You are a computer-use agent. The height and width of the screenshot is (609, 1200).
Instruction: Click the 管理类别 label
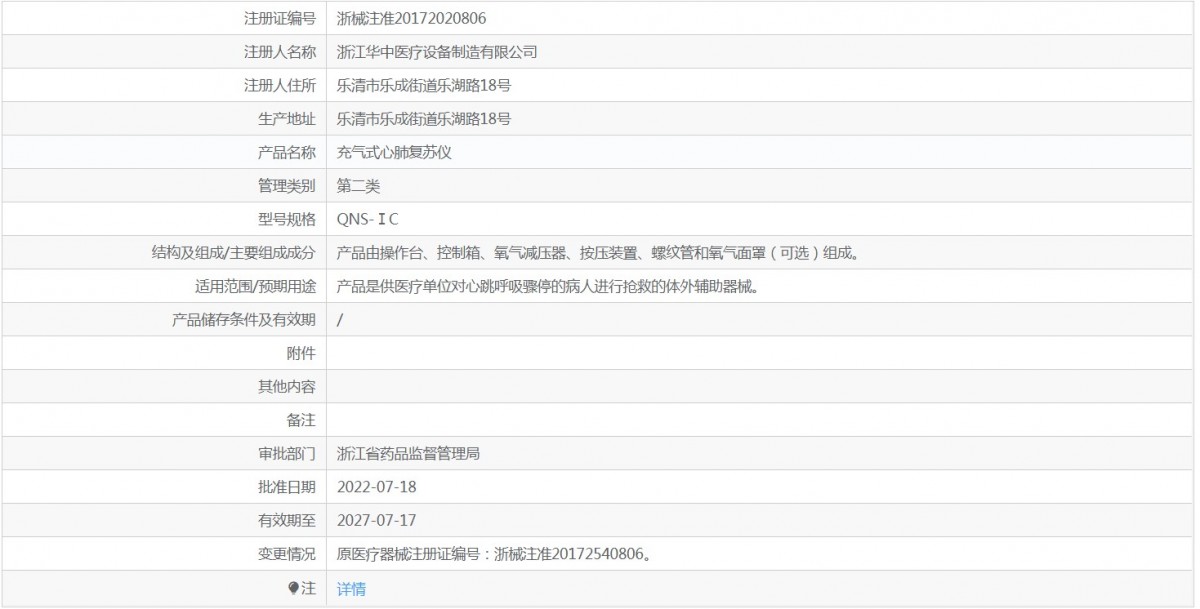[x=287, y=186]
